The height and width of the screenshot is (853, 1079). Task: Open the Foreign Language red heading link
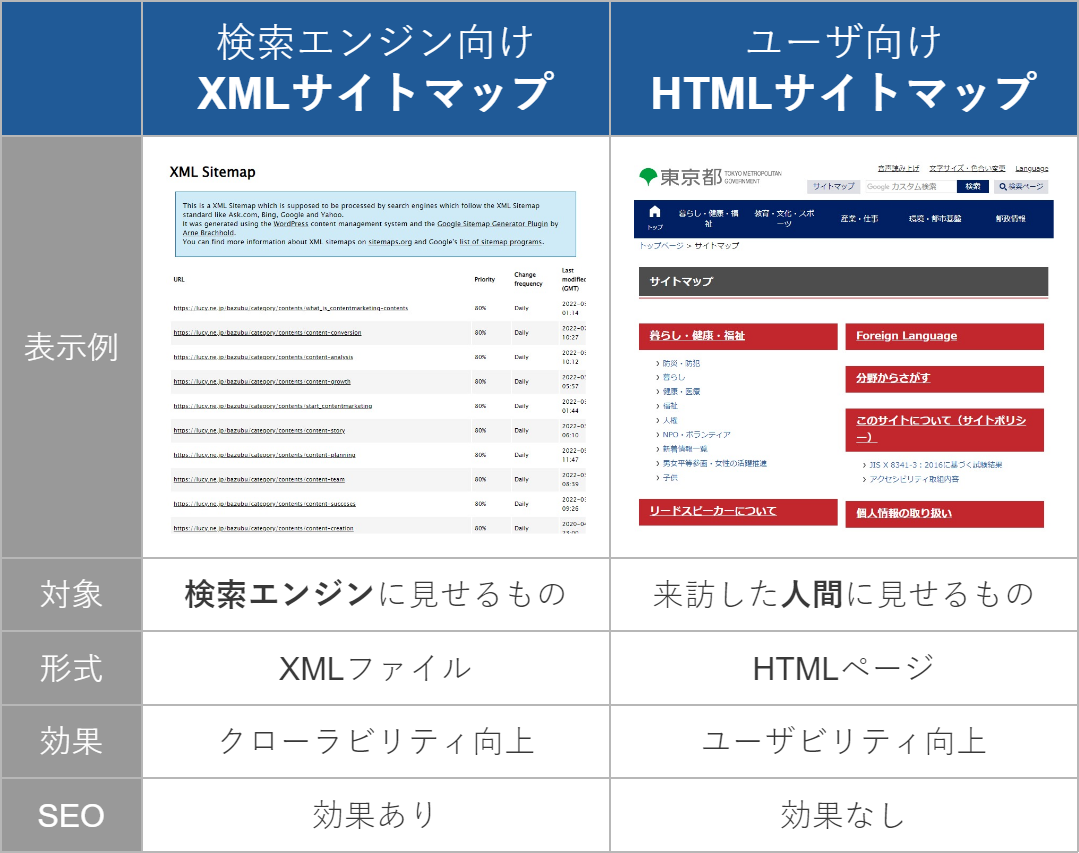coord(906,336)
